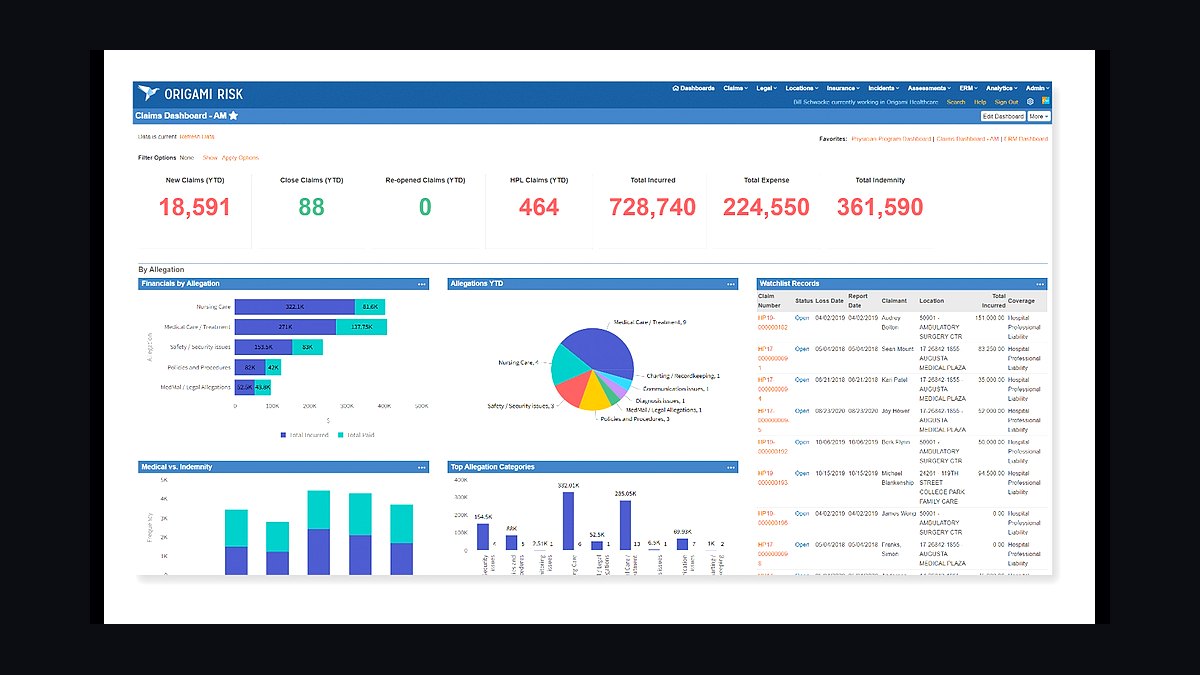This screenshot has width=1200, height=675.
Task: Expand the Assessments menu
Action: [x=928, y=88]
